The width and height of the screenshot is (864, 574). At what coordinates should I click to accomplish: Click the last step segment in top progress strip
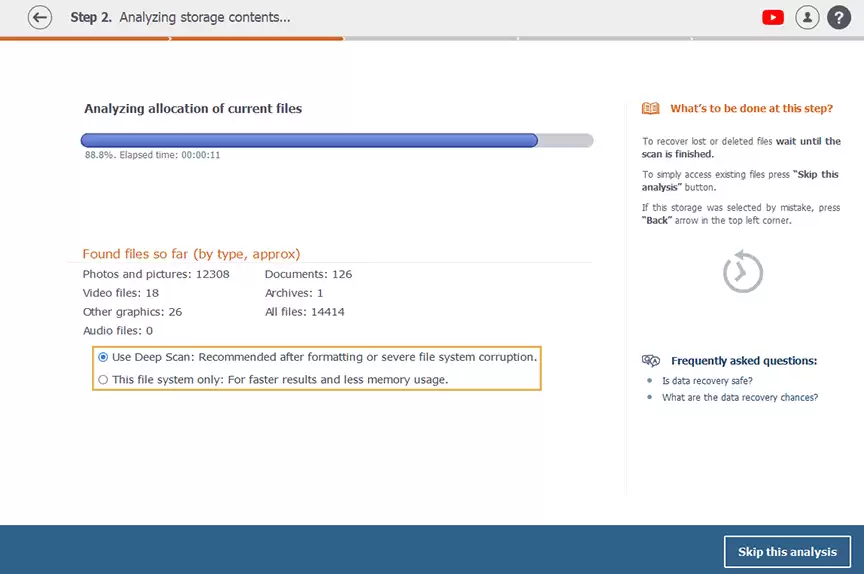click(776, 39)
